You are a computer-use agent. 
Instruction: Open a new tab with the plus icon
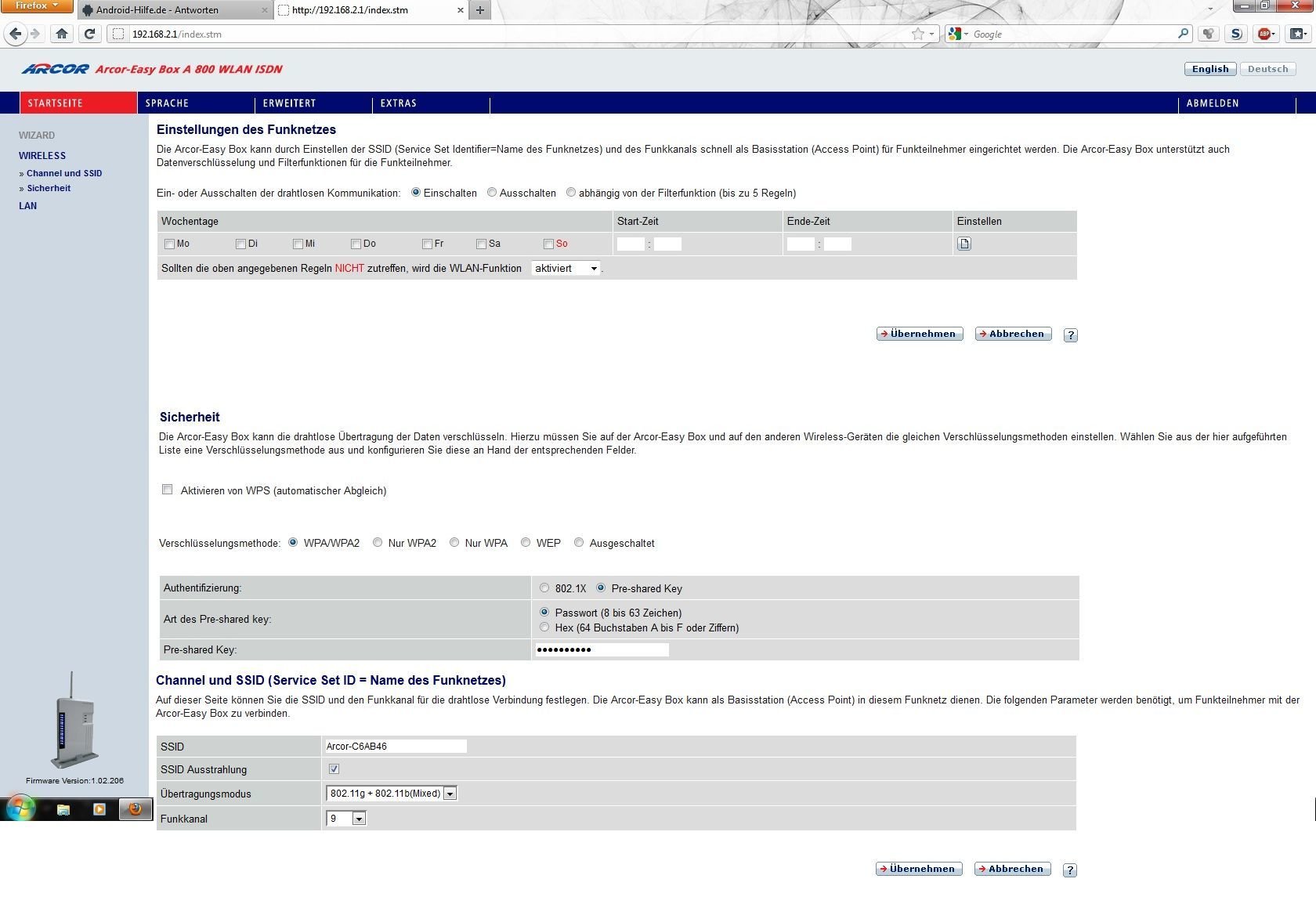click(480, 10)
